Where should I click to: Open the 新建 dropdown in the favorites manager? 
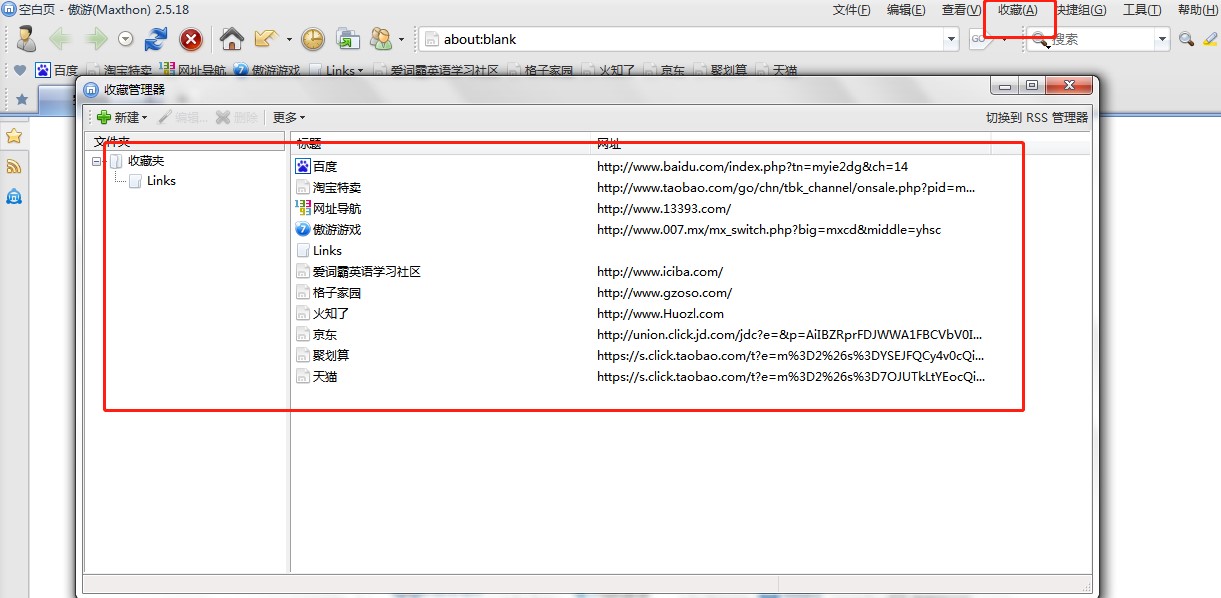coord(120,117)
